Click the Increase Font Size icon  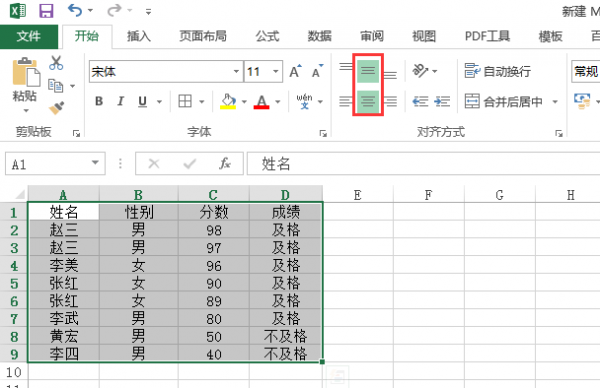click(x=295, y=71)
